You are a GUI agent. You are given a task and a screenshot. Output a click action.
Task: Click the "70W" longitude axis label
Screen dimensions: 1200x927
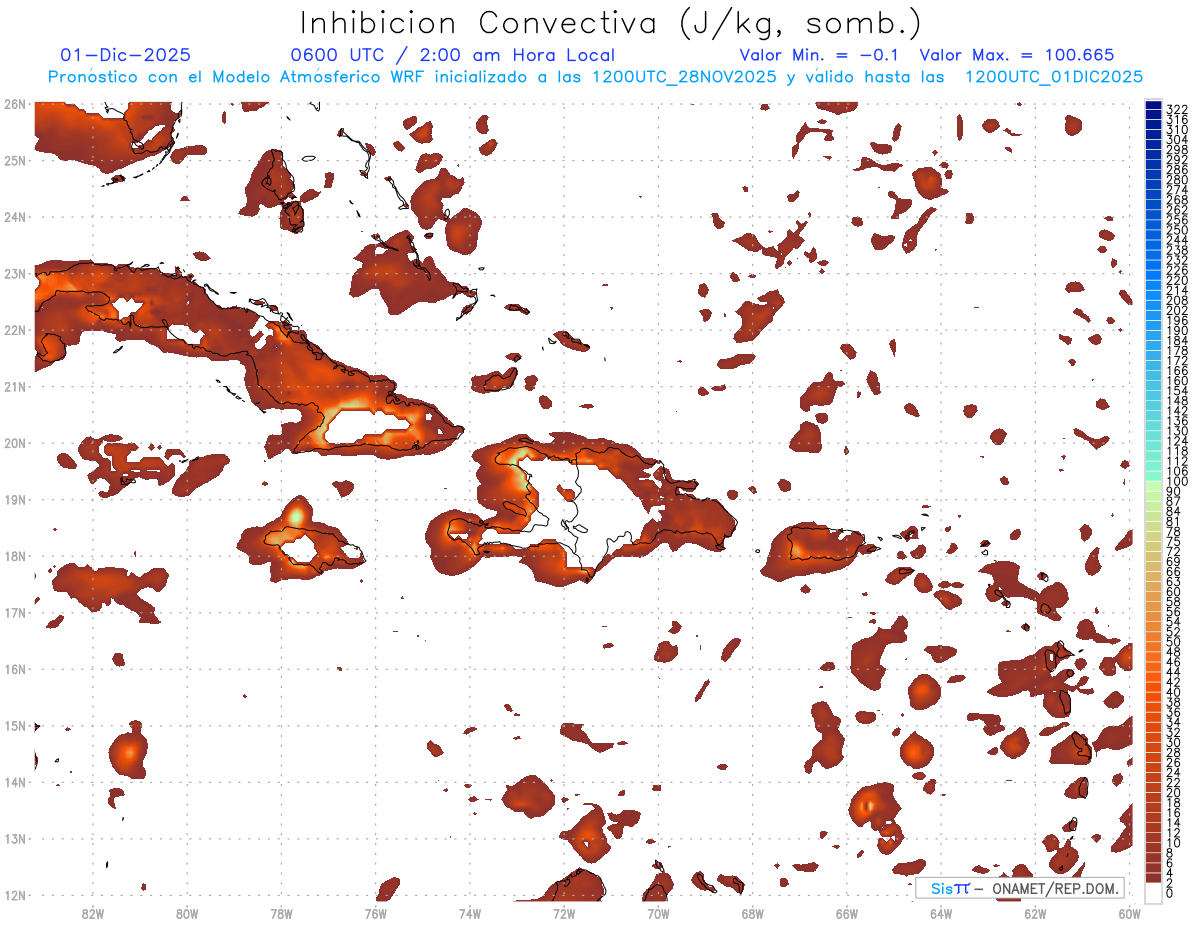pos(658,913)
